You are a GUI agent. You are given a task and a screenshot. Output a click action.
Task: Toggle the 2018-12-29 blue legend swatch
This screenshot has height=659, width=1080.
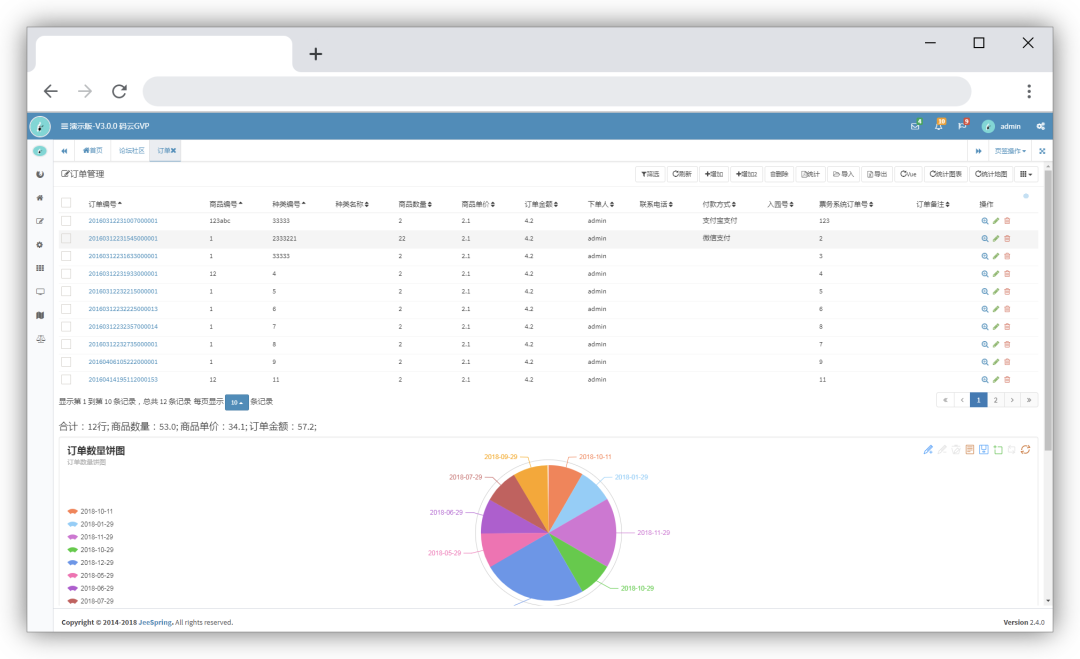(72, 563)
